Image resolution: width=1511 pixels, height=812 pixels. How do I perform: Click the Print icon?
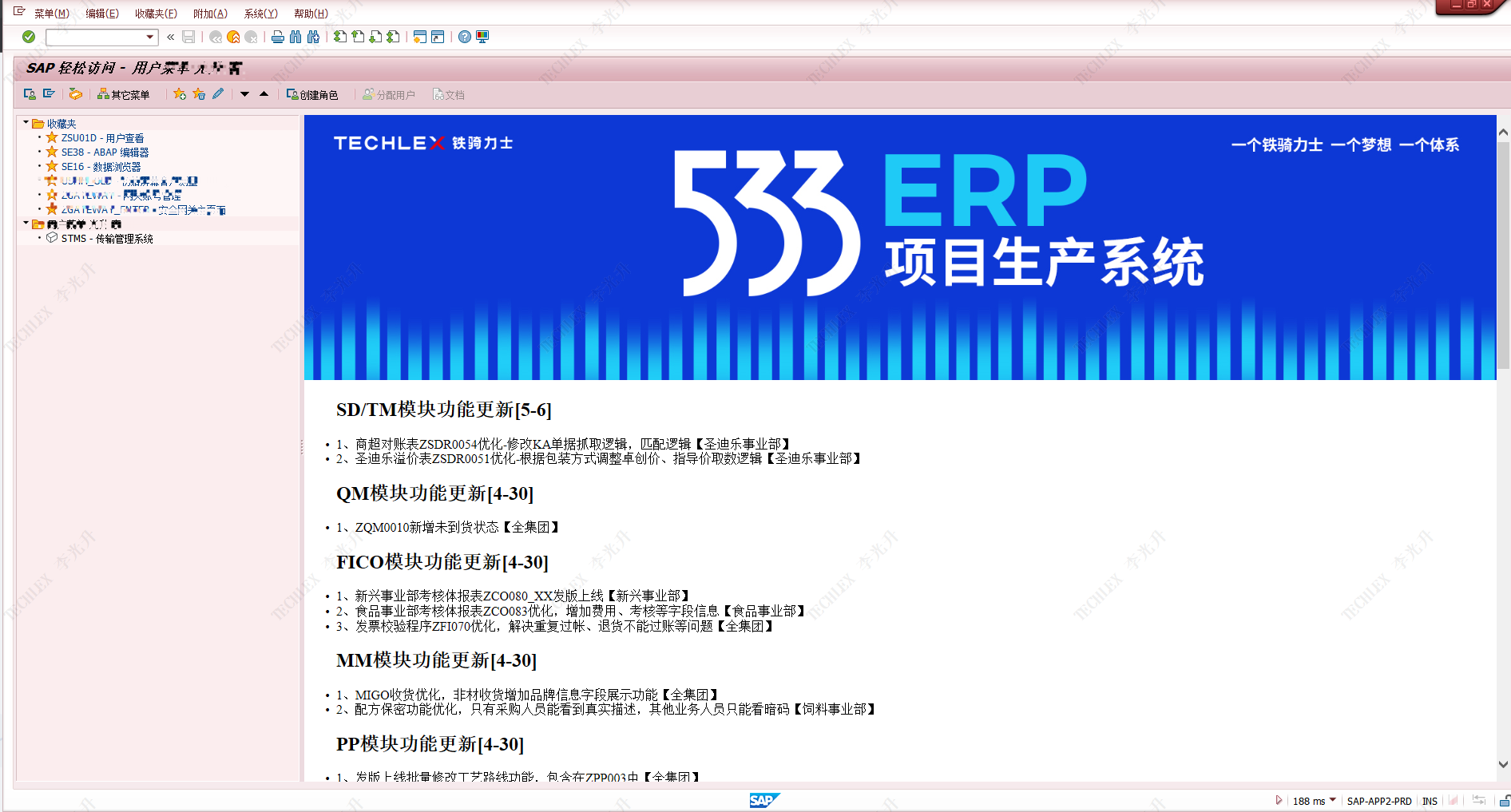[x=278, y=37]
